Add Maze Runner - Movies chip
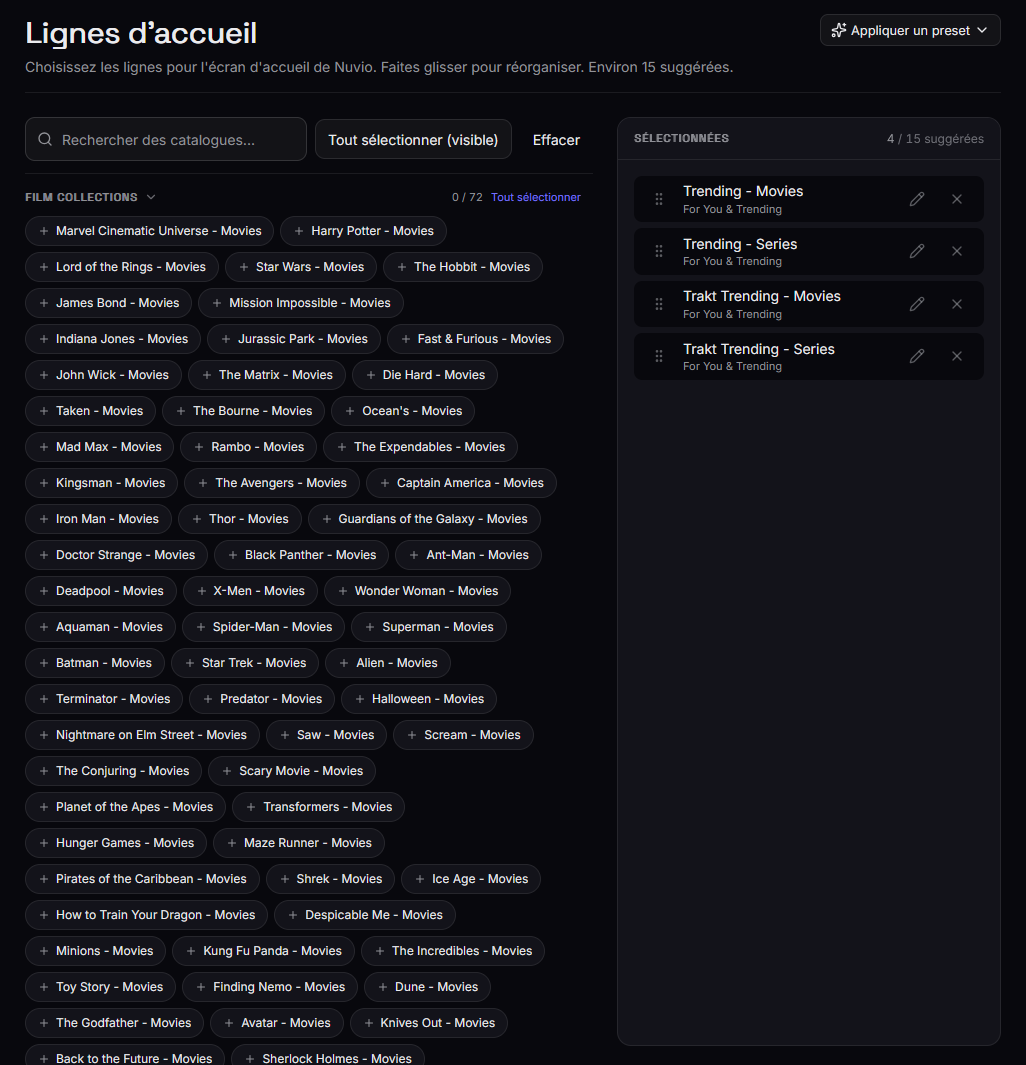The image size is (1026, 1065). (x=299, y=843)
